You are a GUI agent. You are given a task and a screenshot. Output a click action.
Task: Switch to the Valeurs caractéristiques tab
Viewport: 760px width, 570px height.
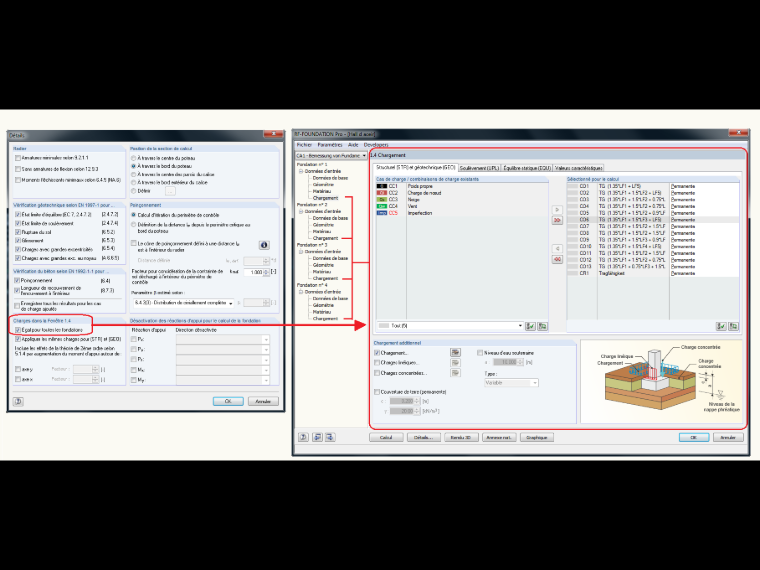(579, 168)
